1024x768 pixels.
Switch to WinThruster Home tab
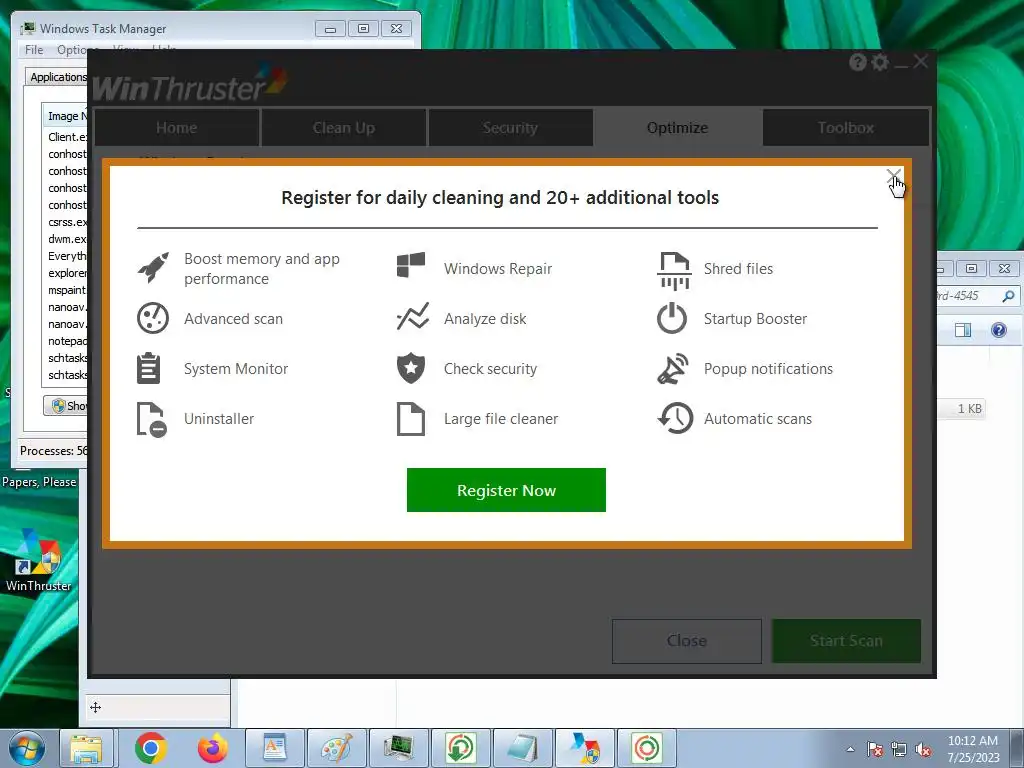(x=176, y=127)
